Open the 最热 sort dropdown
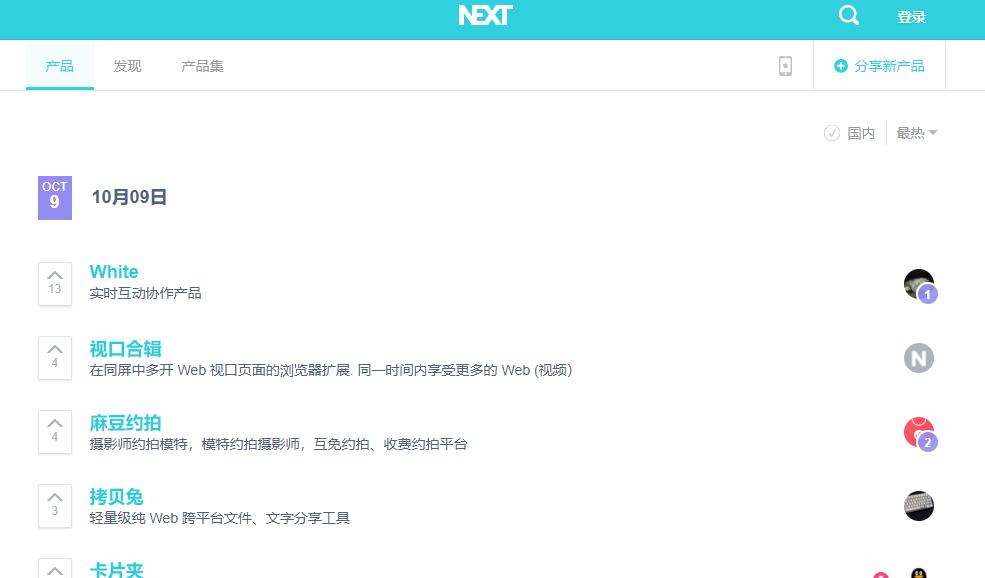Viewport: 985px width, 578px height. pyautogui.click(x=915, y=132)
